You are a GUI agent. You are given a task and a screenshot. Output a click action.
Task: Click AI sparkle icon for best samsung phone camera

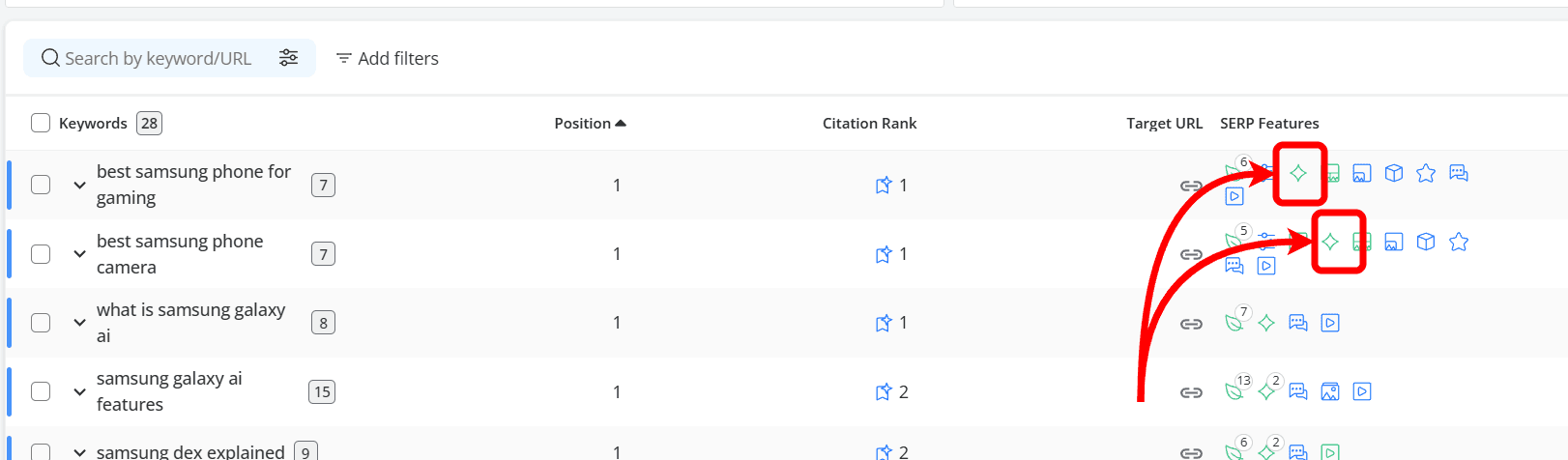pos(1330,242)
